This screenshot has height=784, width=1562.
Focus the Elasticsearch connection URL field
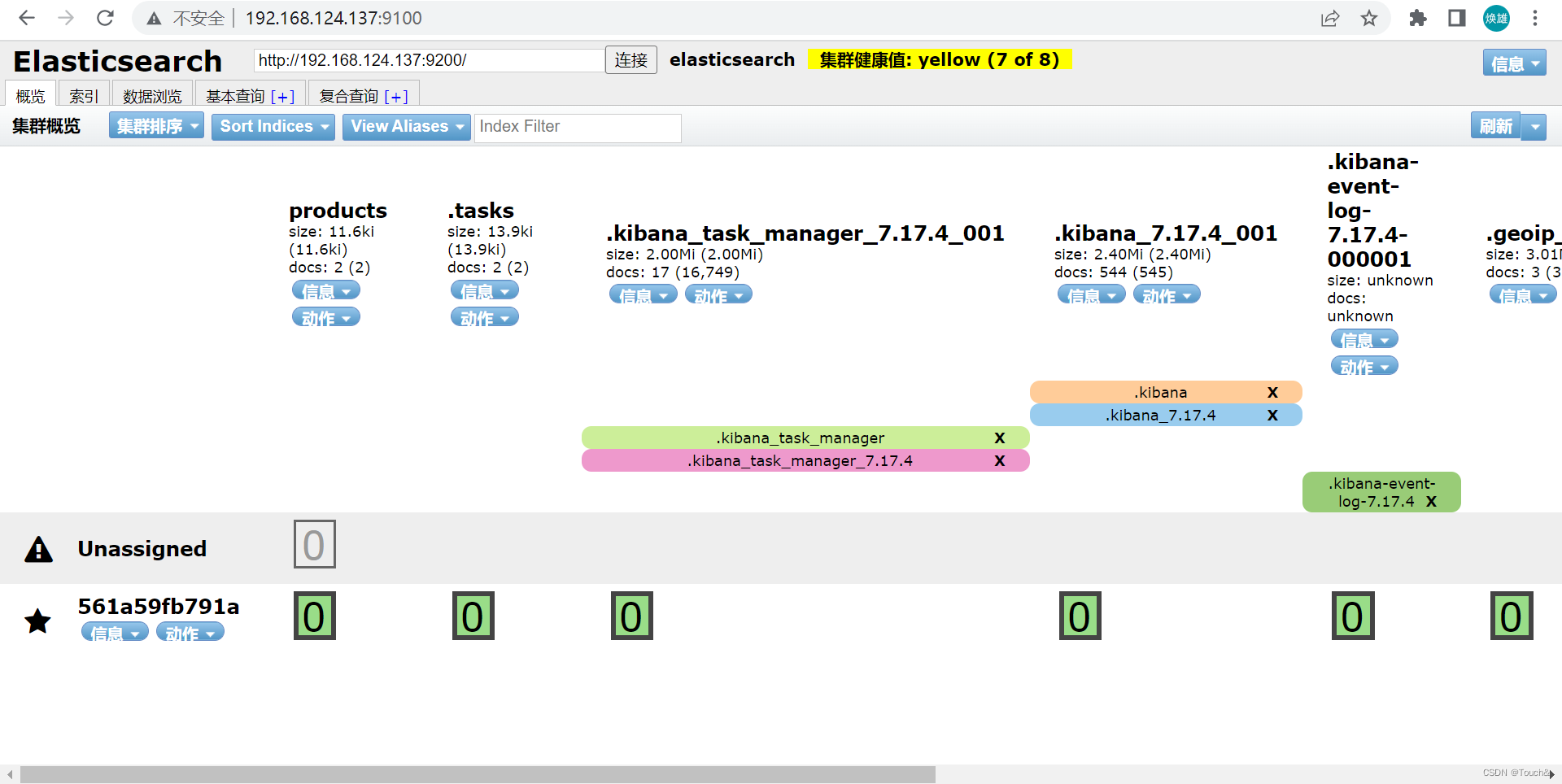click(x=430, y=60)
